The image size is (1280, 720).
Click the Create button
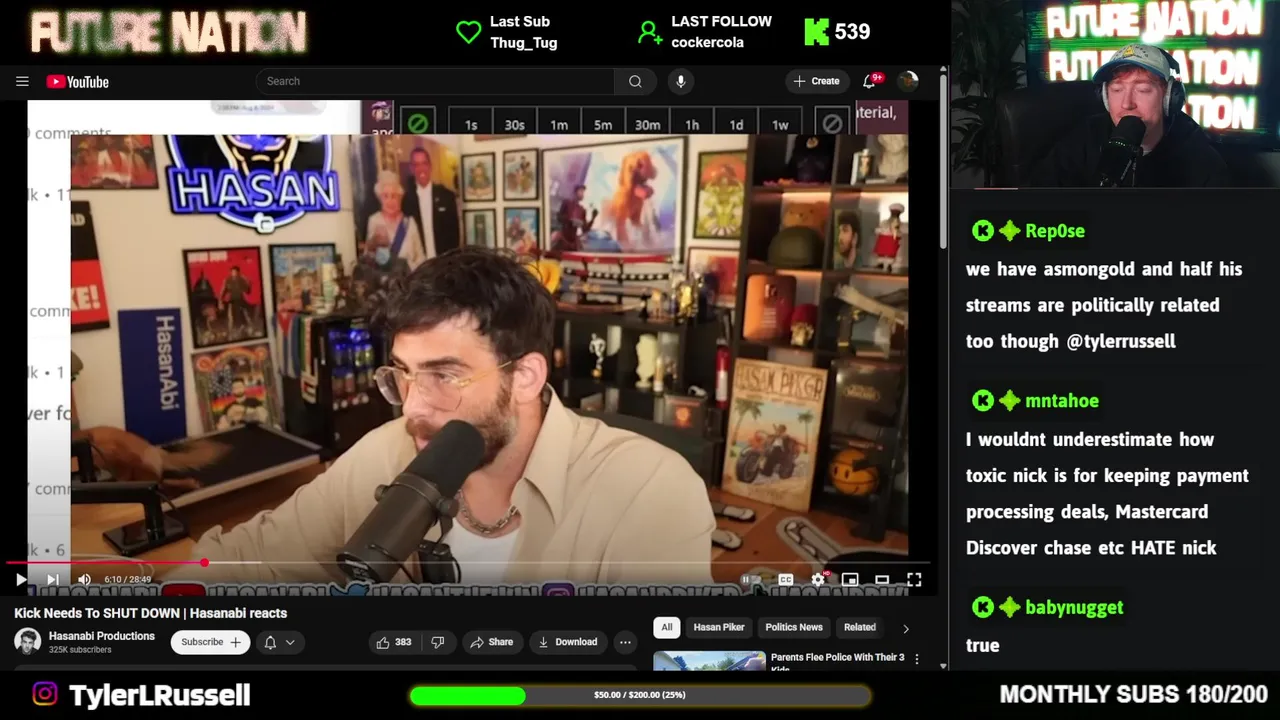click(817, 81)
